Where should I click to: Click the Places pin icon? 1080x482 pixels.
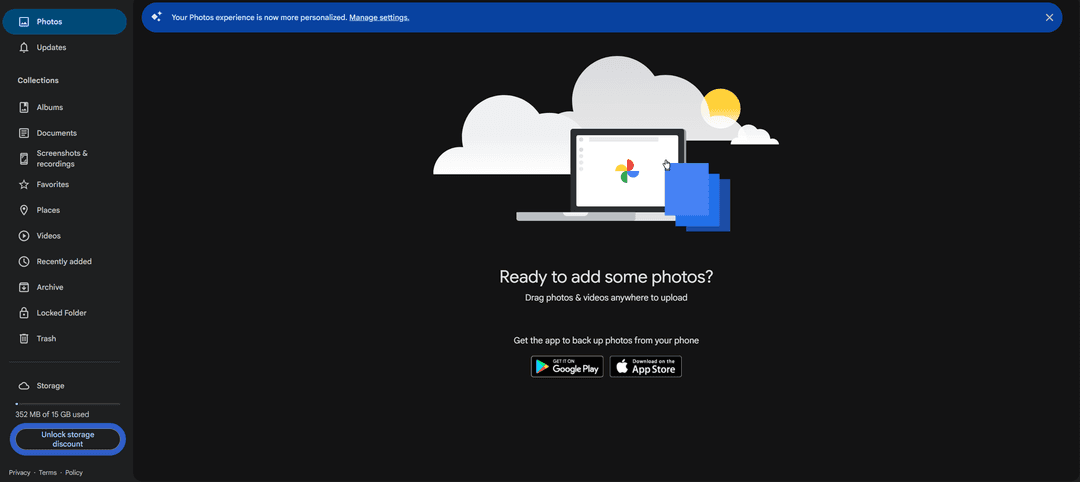24,210
